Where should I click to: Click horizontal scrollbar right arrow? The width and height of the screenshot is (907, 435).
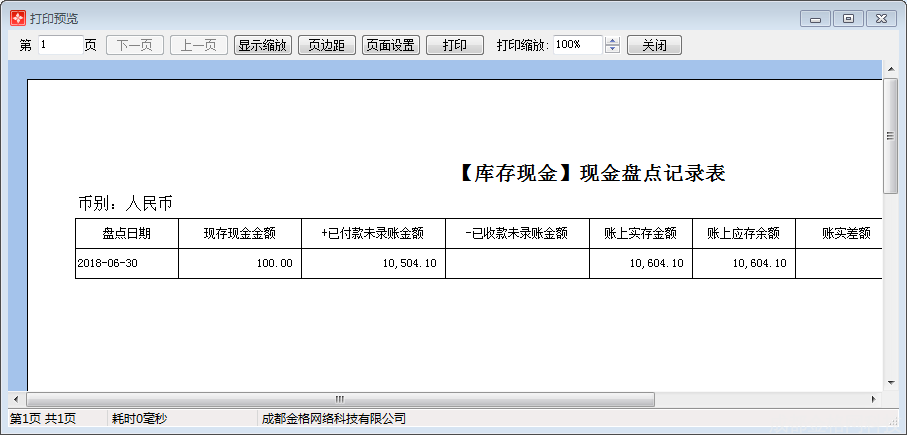(873, 400)
